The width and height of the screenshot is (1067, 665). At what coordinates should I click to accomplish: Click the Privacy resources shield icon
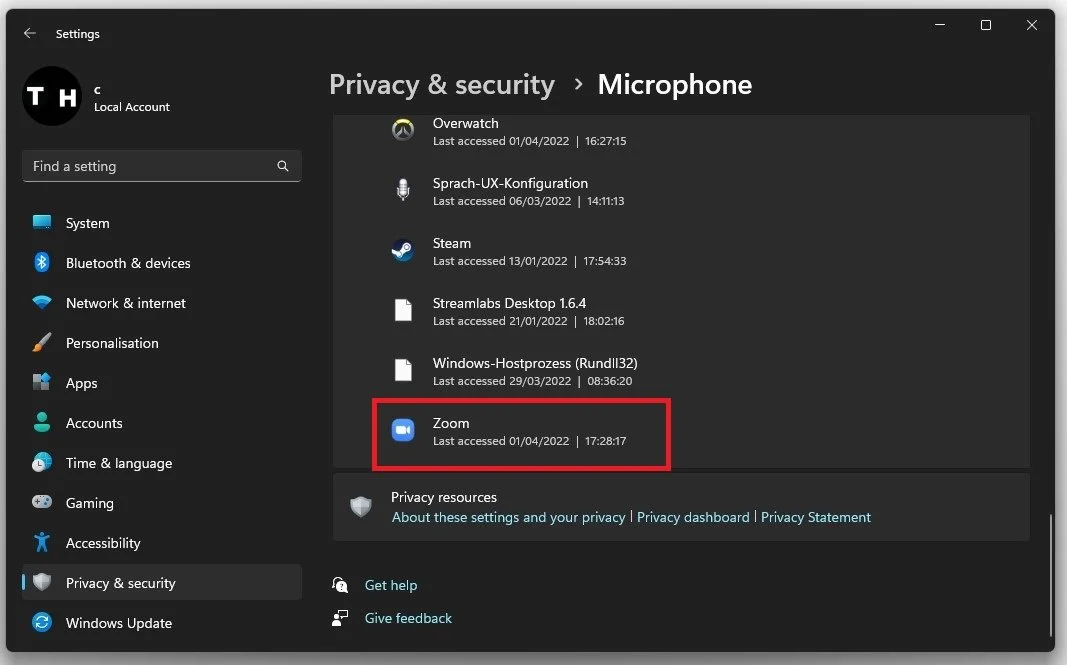[x=360, y=506]
